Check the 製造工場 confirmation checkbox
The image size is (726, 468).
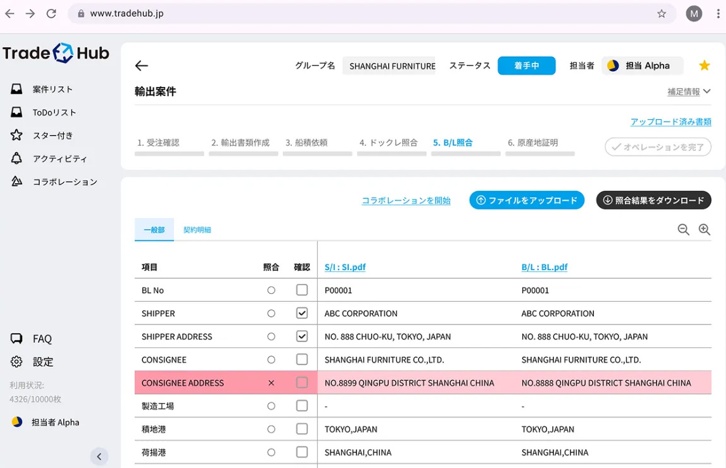pos(302,406)
